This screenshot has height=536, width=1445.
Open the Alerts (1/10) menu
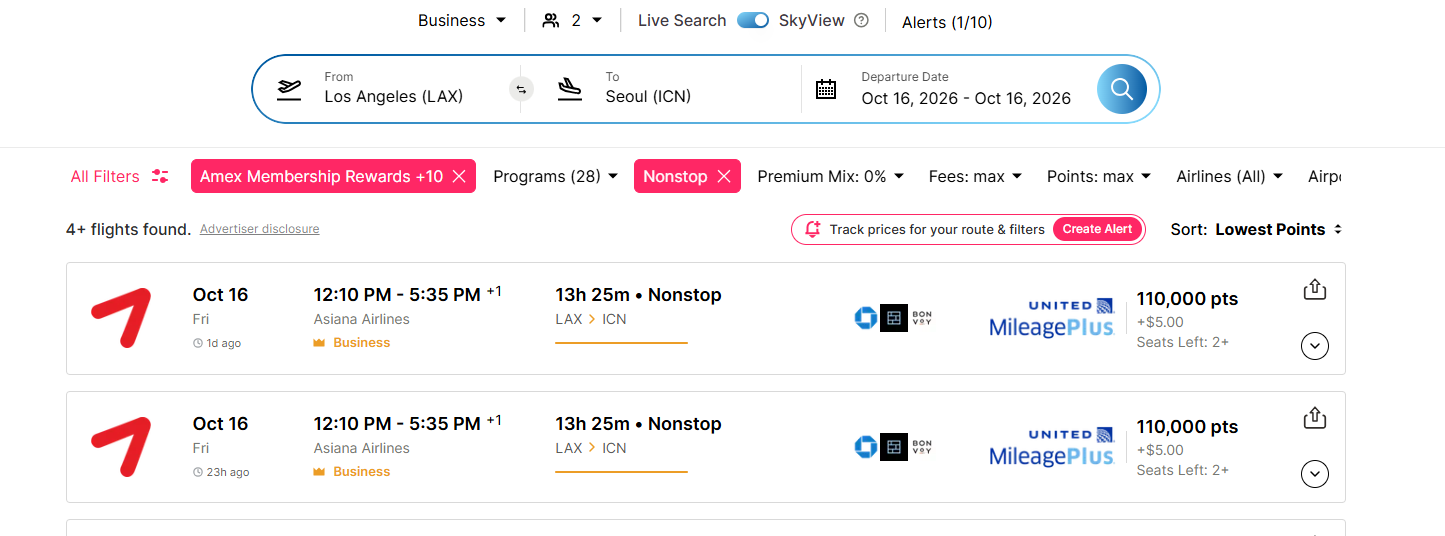[946, 22]
